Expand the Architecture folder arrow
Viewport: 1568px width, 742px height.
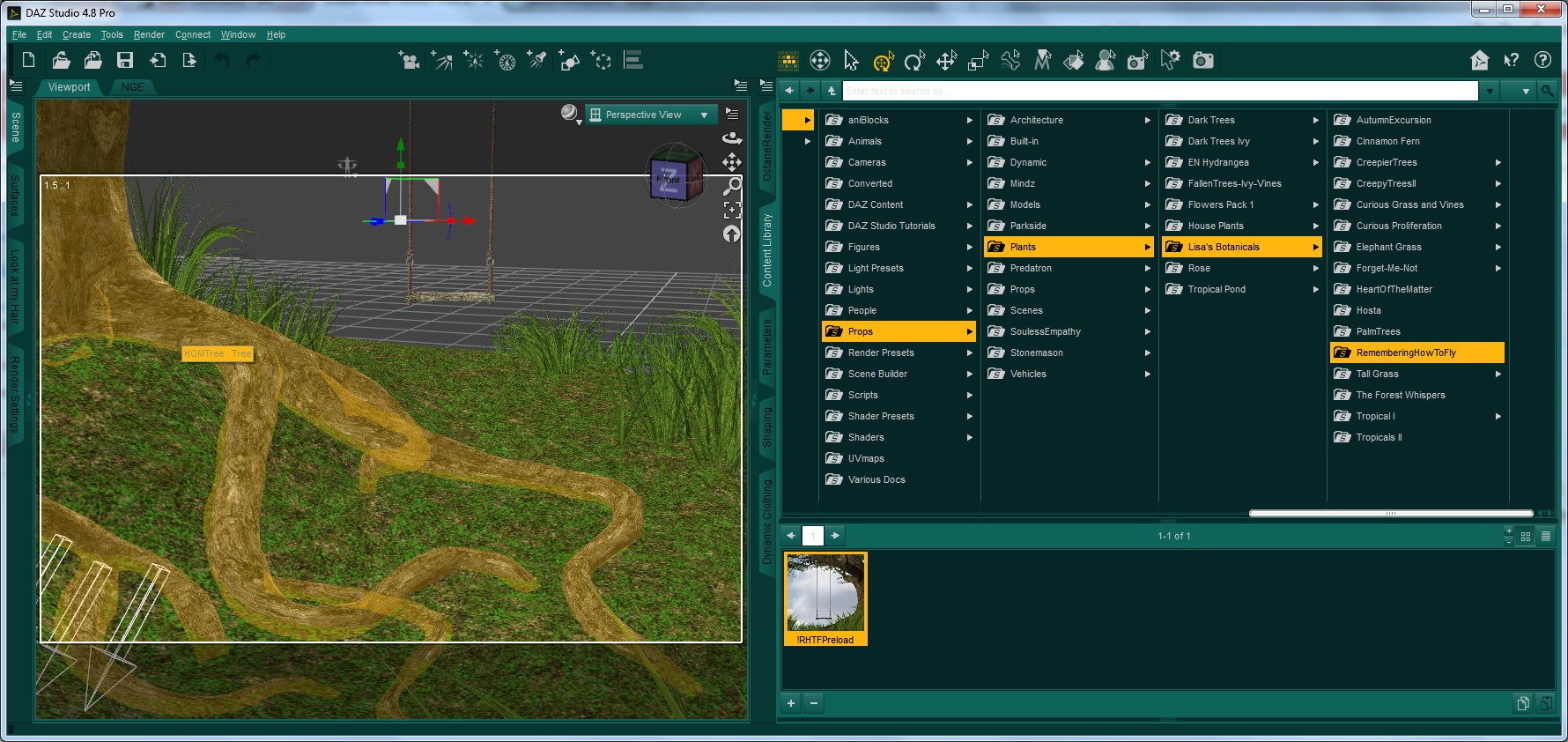click(1147, 120)
